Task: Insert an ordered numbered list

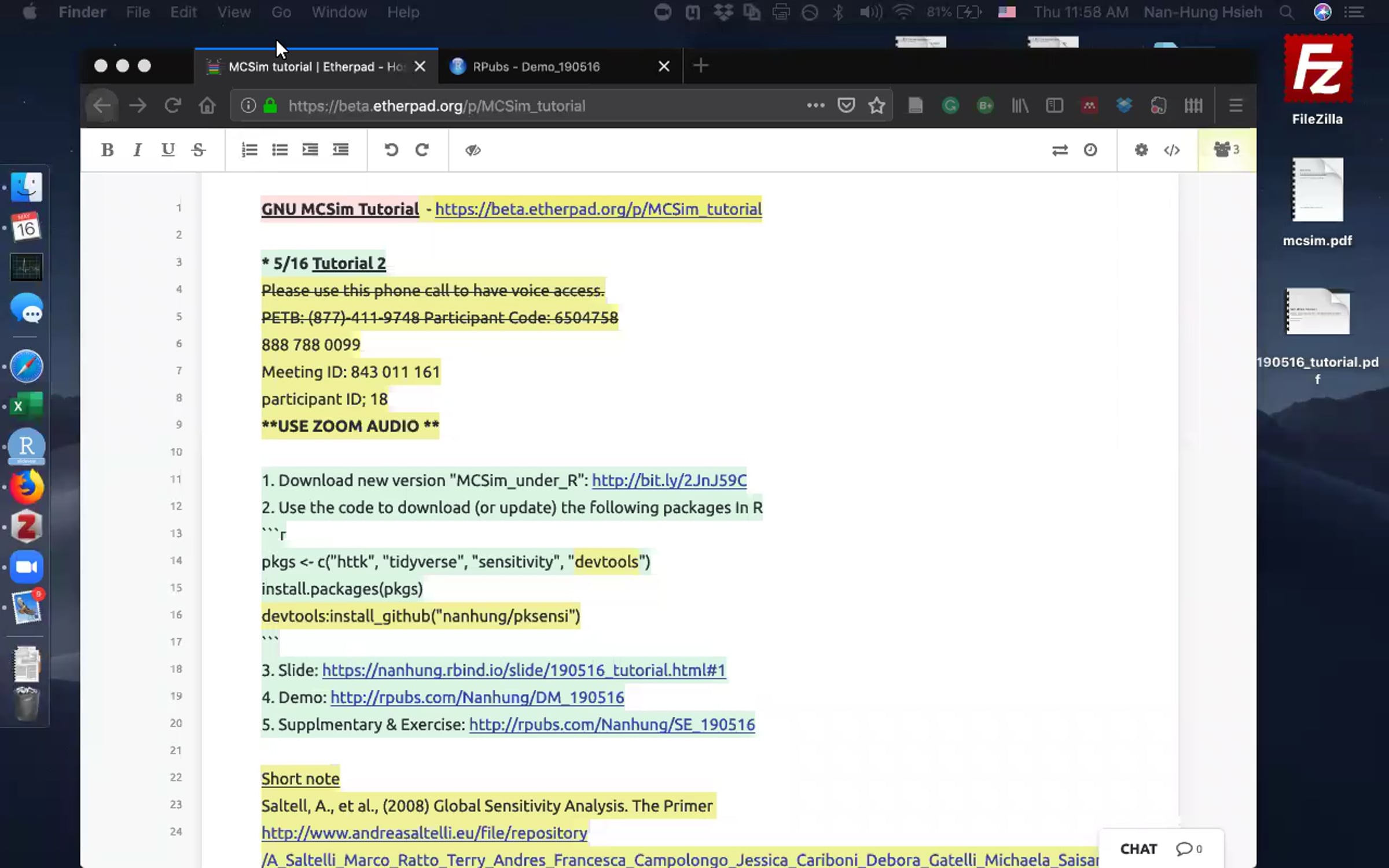Action: pos(249,150)
